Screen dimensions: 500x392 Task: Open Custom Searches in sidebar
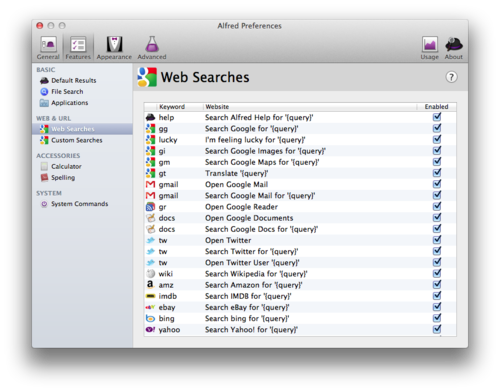tap(71, 140)
